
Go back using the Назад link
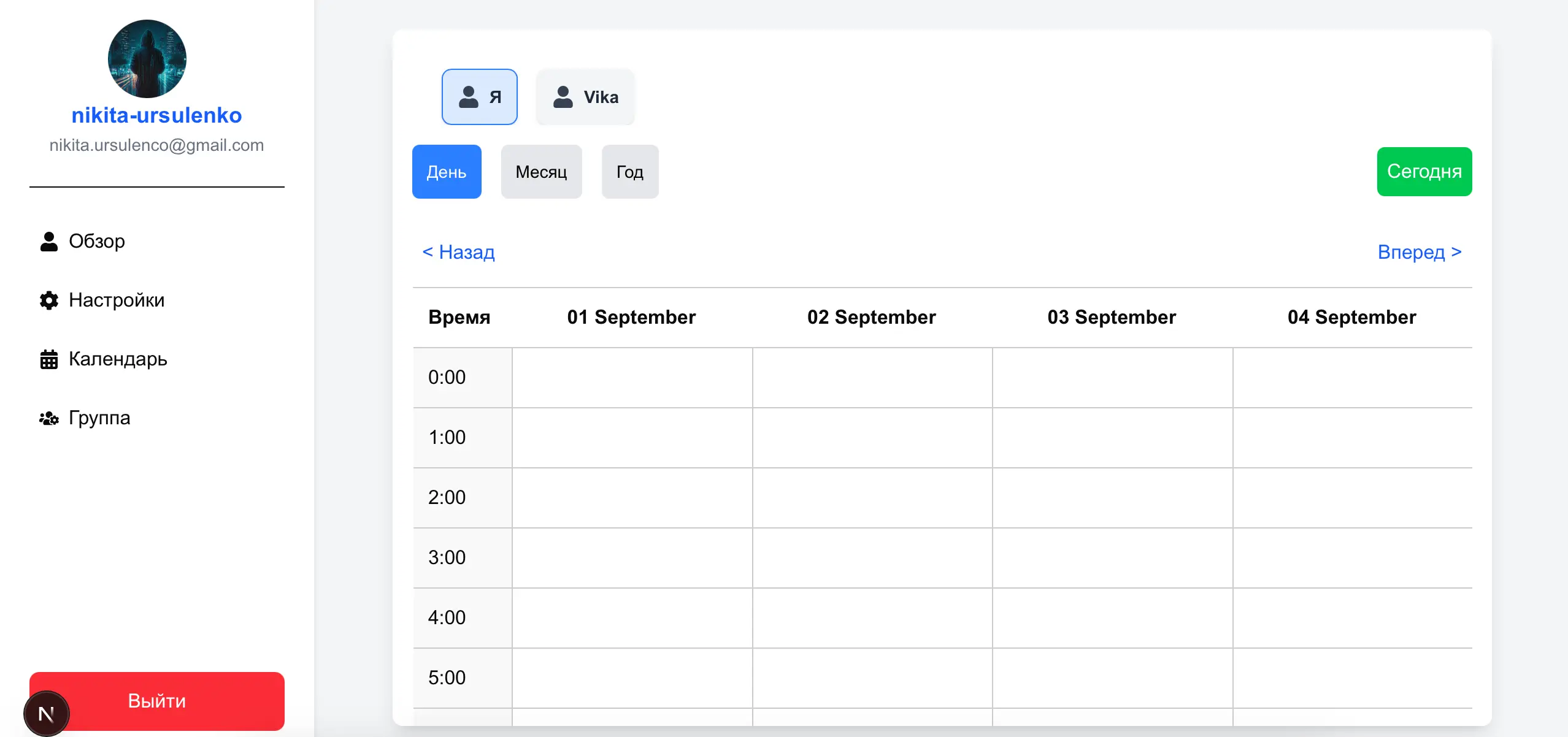point(458,252)
